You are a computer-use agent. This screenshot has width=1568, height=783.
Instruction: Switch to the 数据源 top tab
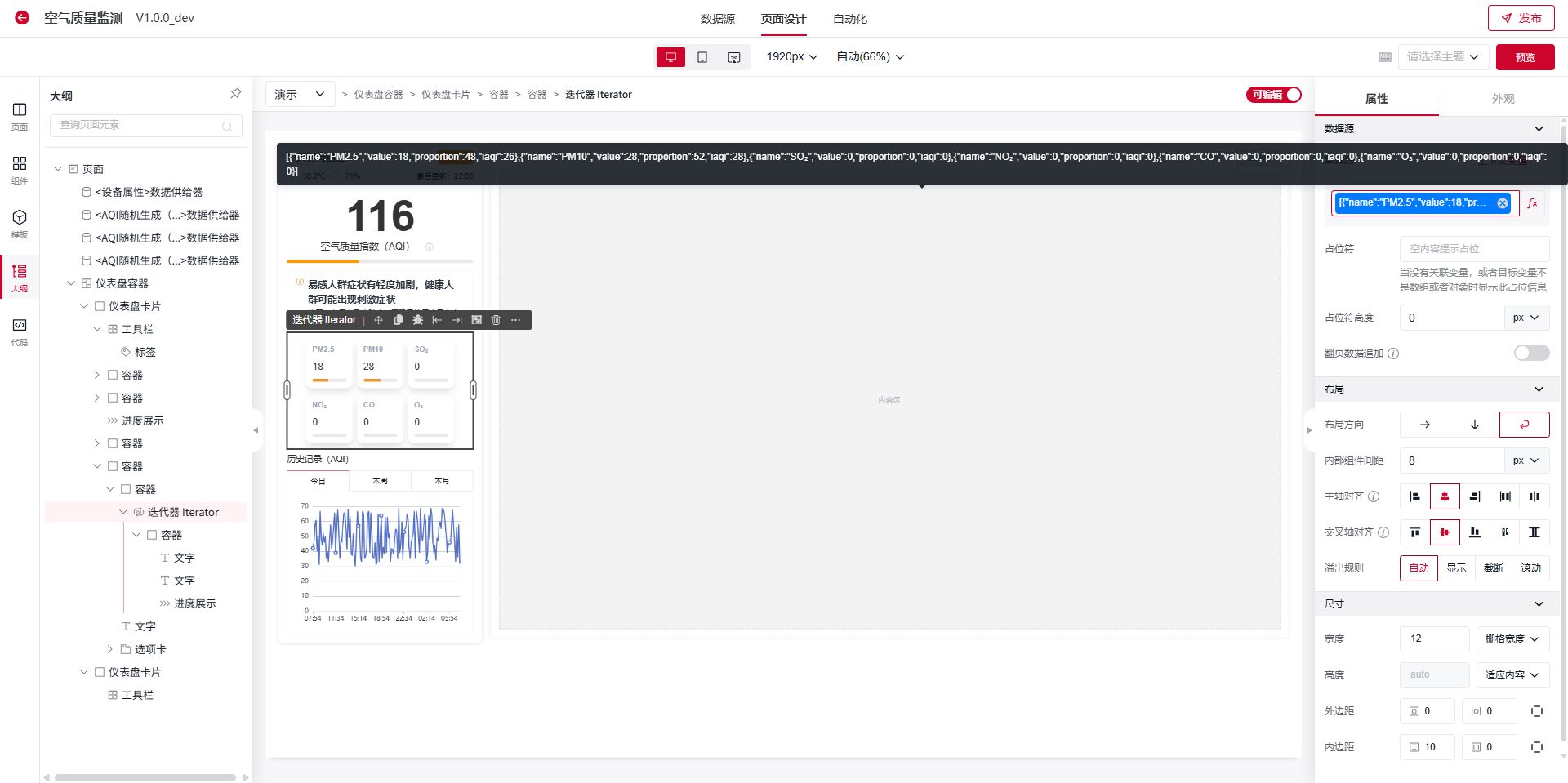coord(717,19)
